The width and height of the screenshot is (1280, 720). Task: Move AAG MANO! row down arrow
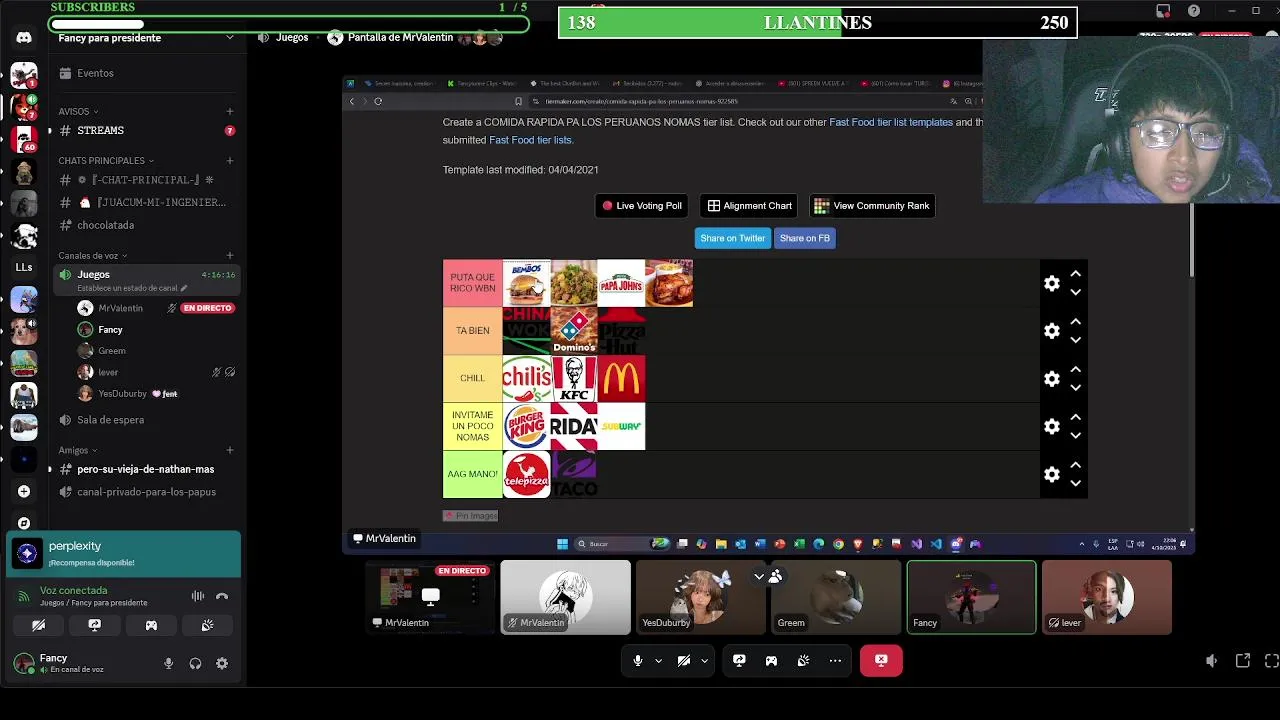(1076, 483)
